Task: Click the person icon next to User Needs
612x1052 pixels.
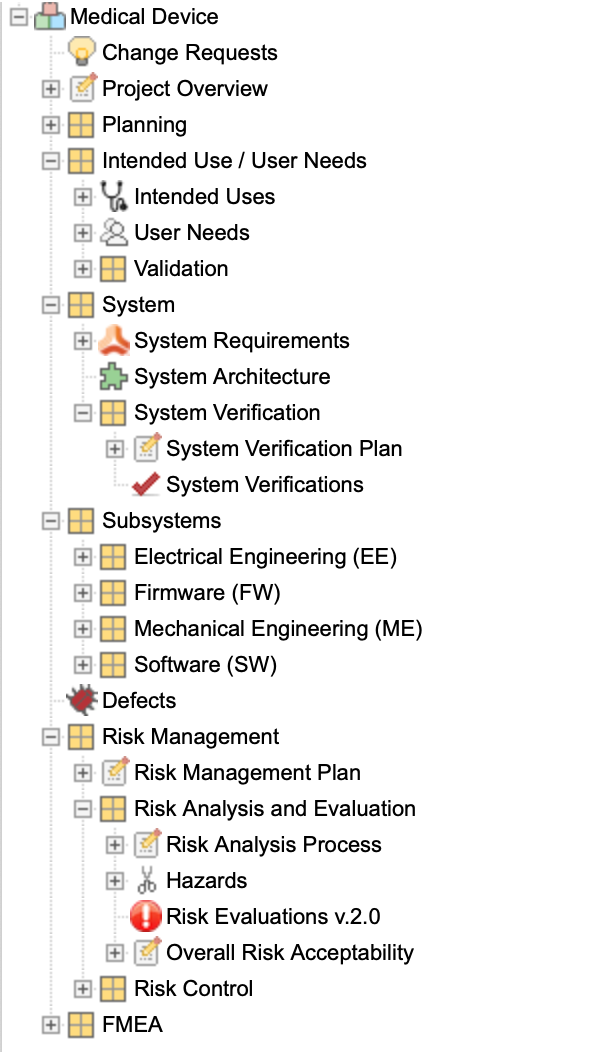Action: pyautogui.click(x=113, y=232)
